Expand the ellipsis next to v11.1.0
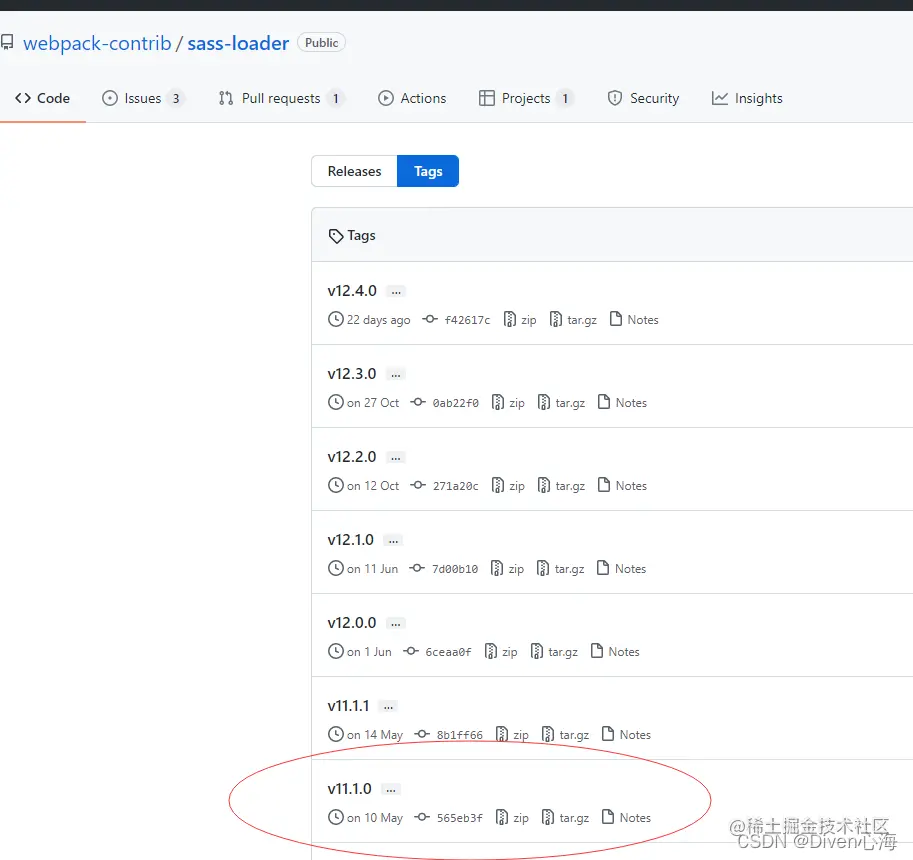 pos(391,790)
